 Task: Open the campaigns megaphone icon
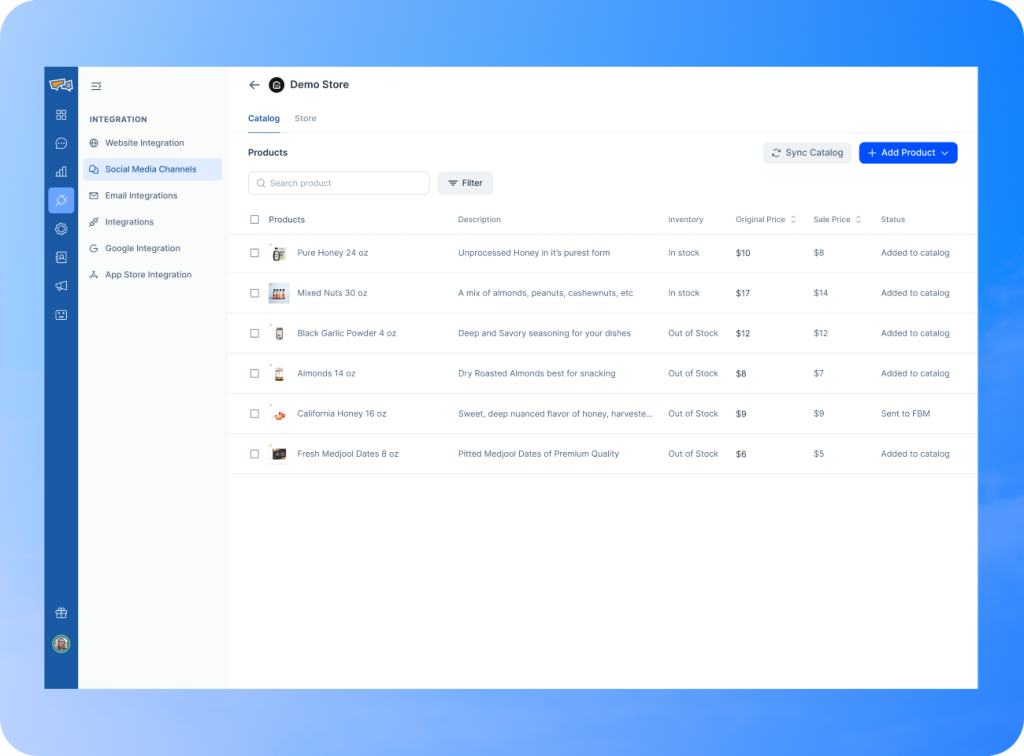pyautogui.click(x=61, y=285)
